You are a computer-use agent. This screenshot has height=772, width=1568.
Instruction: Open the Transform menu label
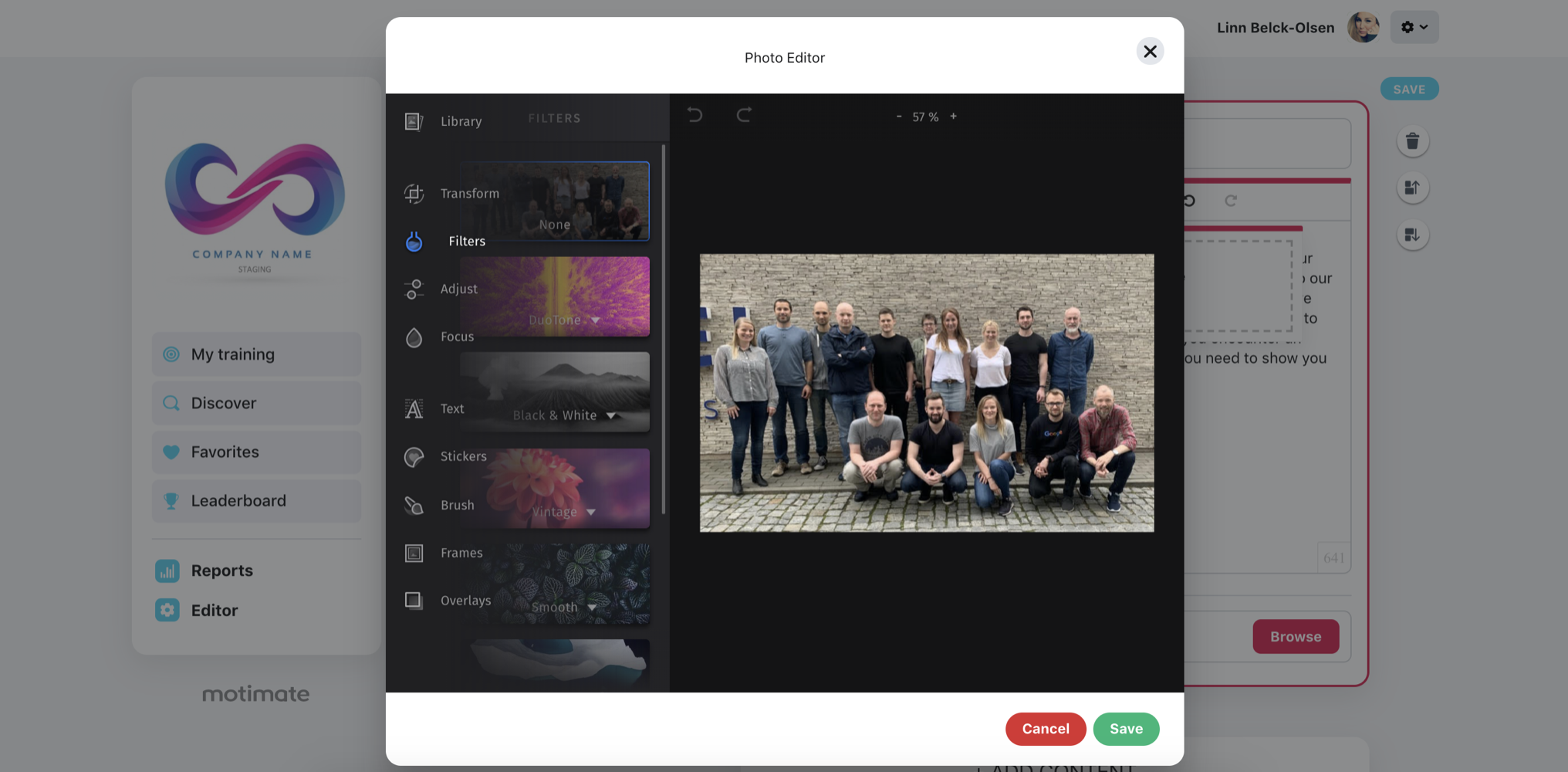470,194
